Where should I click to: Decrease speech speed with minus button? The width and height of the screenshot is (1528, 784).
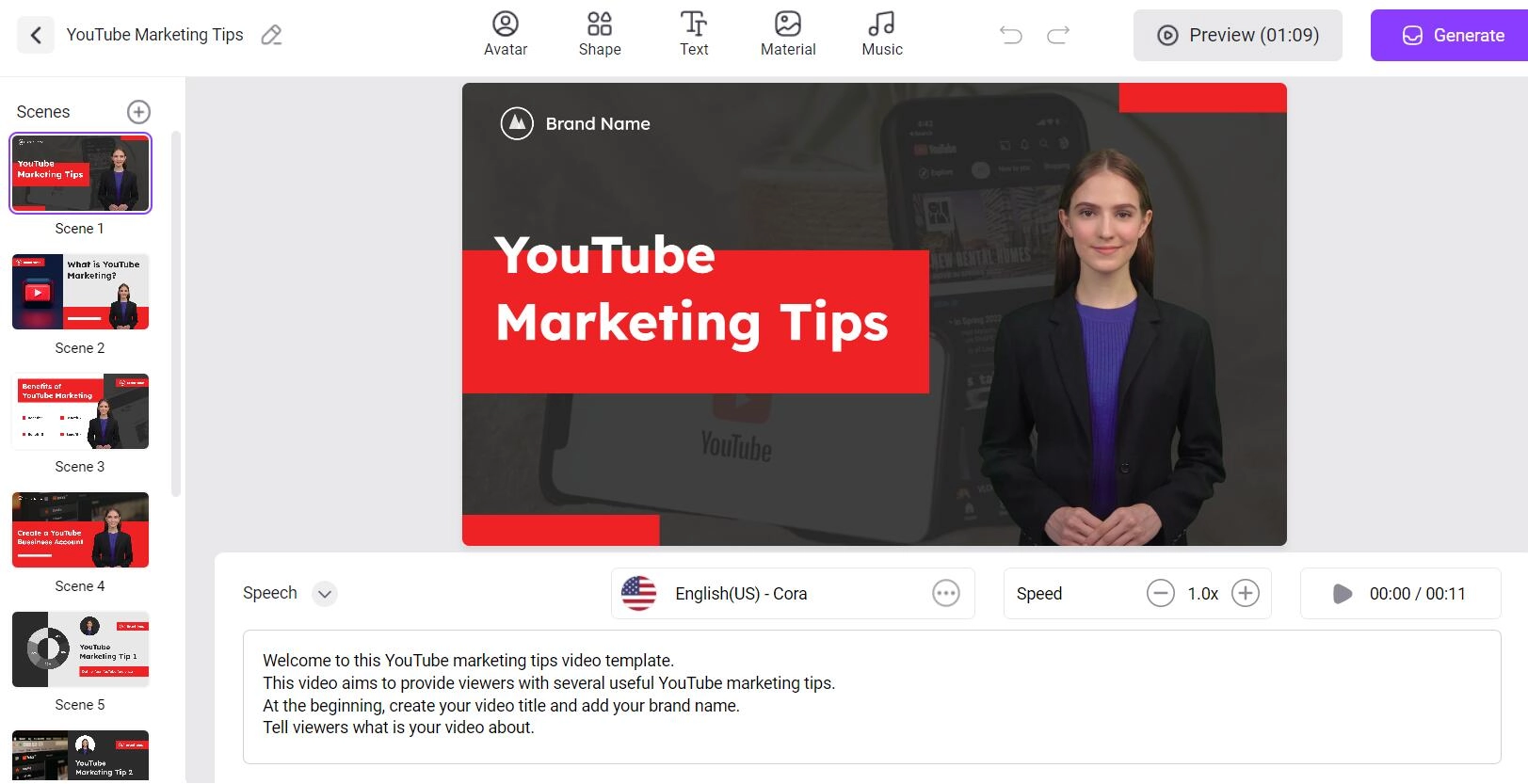[1160, 594]
